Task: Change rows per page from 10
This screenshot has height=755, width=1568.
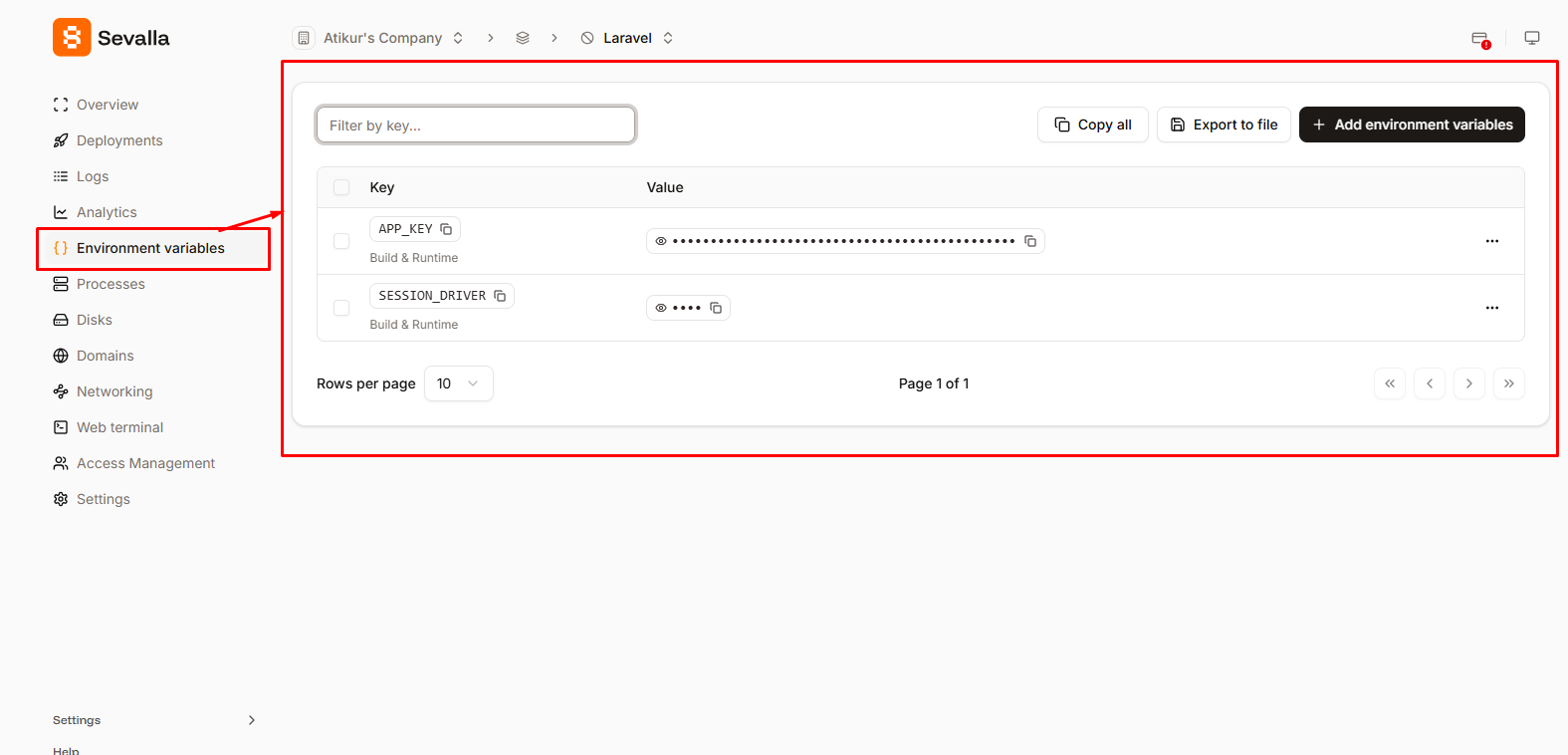Action: coord(459,383)
